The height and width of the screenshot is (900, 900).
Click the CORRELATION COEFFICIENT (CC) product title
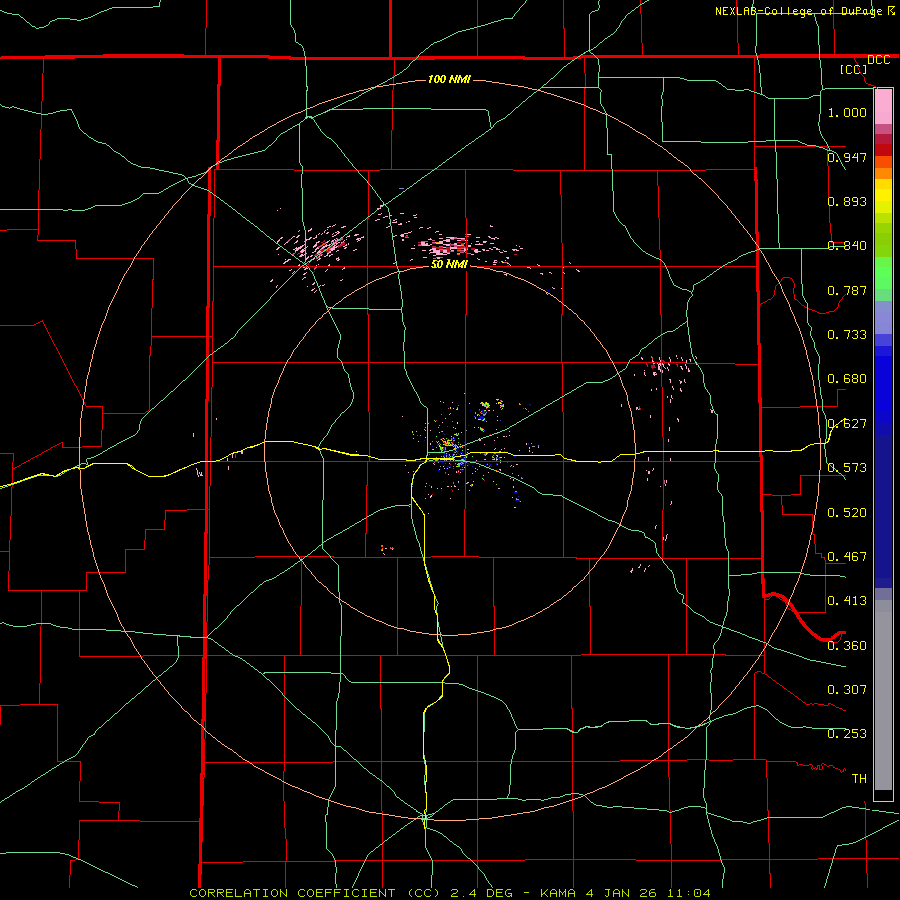(315, 893)
